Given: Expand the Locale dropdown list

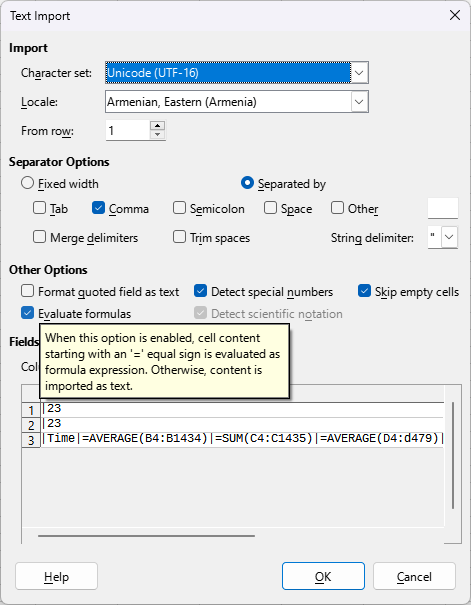Looking at the screenshot, I should pyautogui.click(x=359, y=102).
